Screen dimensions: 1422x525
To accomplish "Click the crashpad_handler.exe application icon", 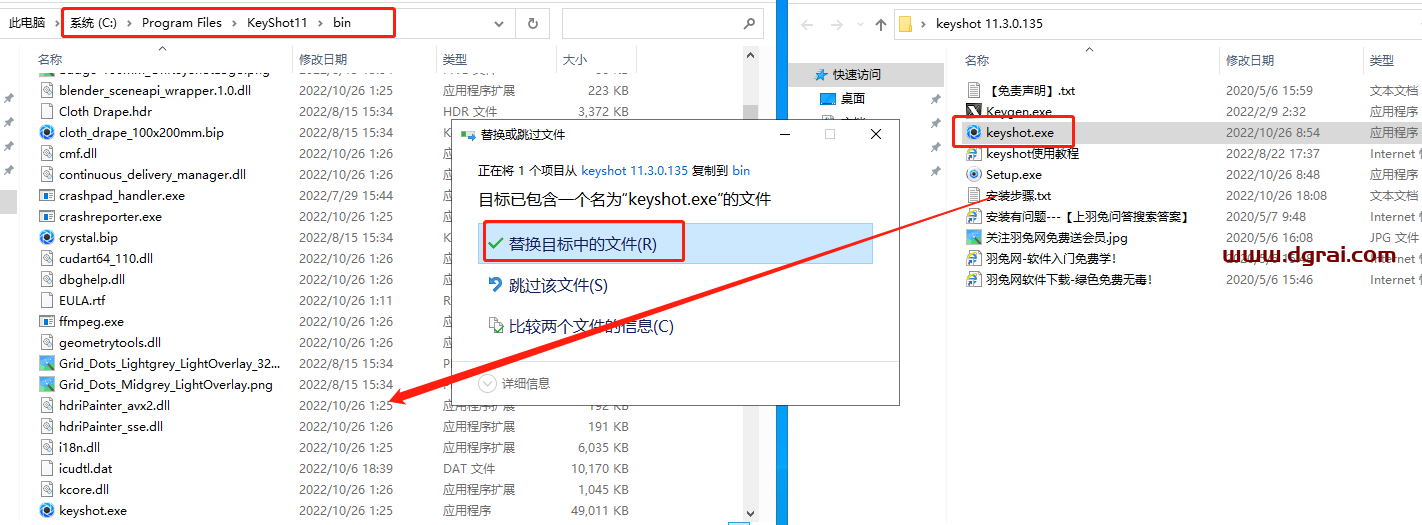I will click(46, 195).
